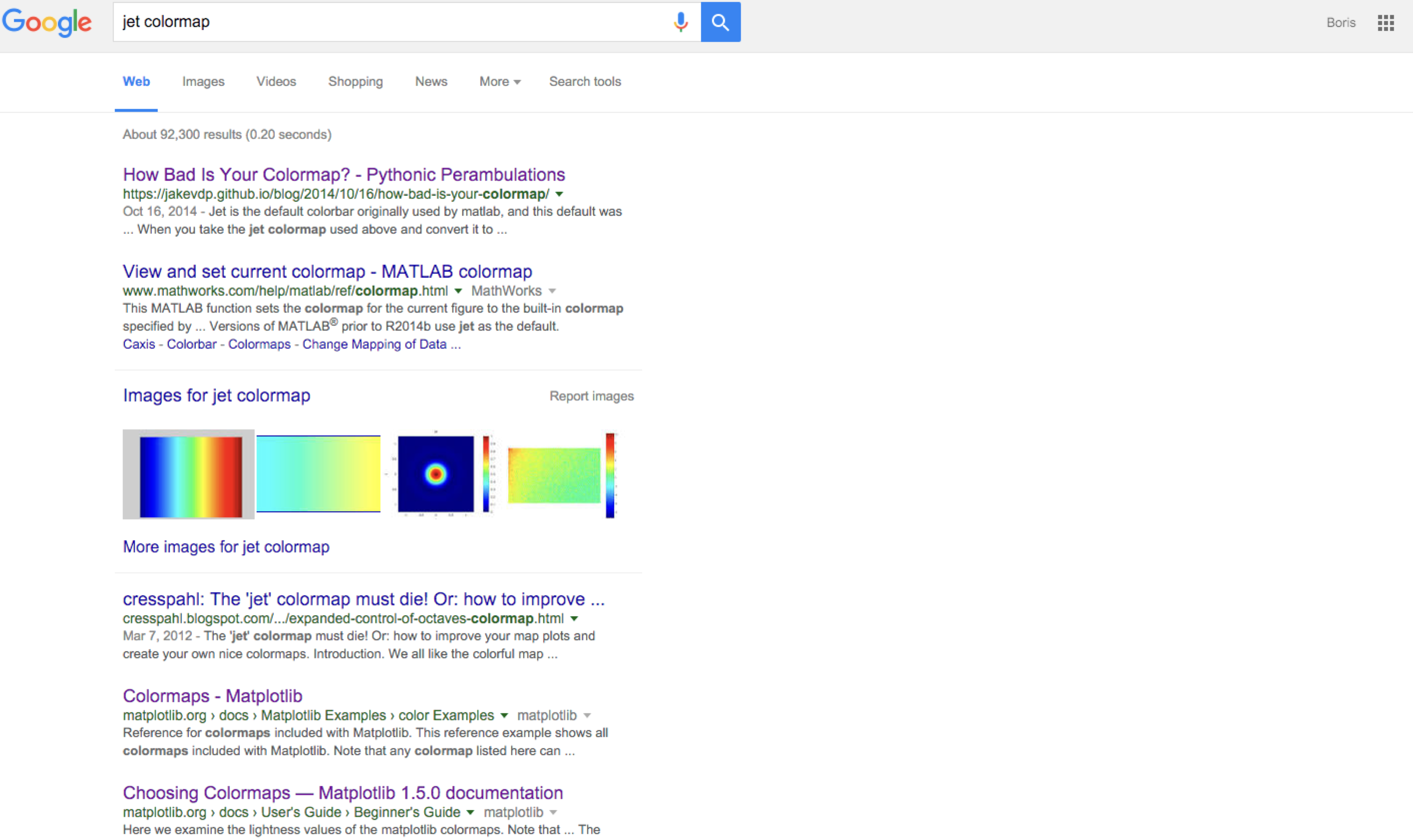
Task: Open 'How Bad Is Your Colormap?' result
Action: pos(344,174)
